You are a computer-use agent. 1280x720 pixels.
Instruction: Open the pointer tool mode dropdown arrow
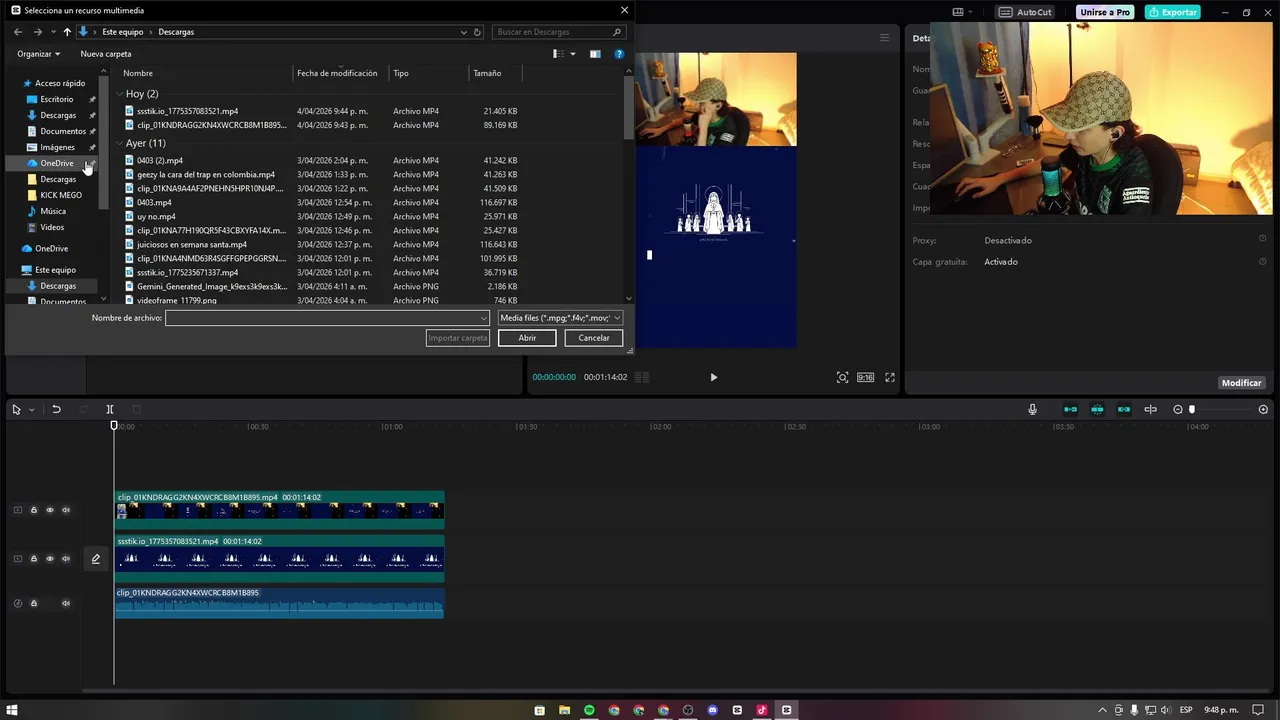31,410
